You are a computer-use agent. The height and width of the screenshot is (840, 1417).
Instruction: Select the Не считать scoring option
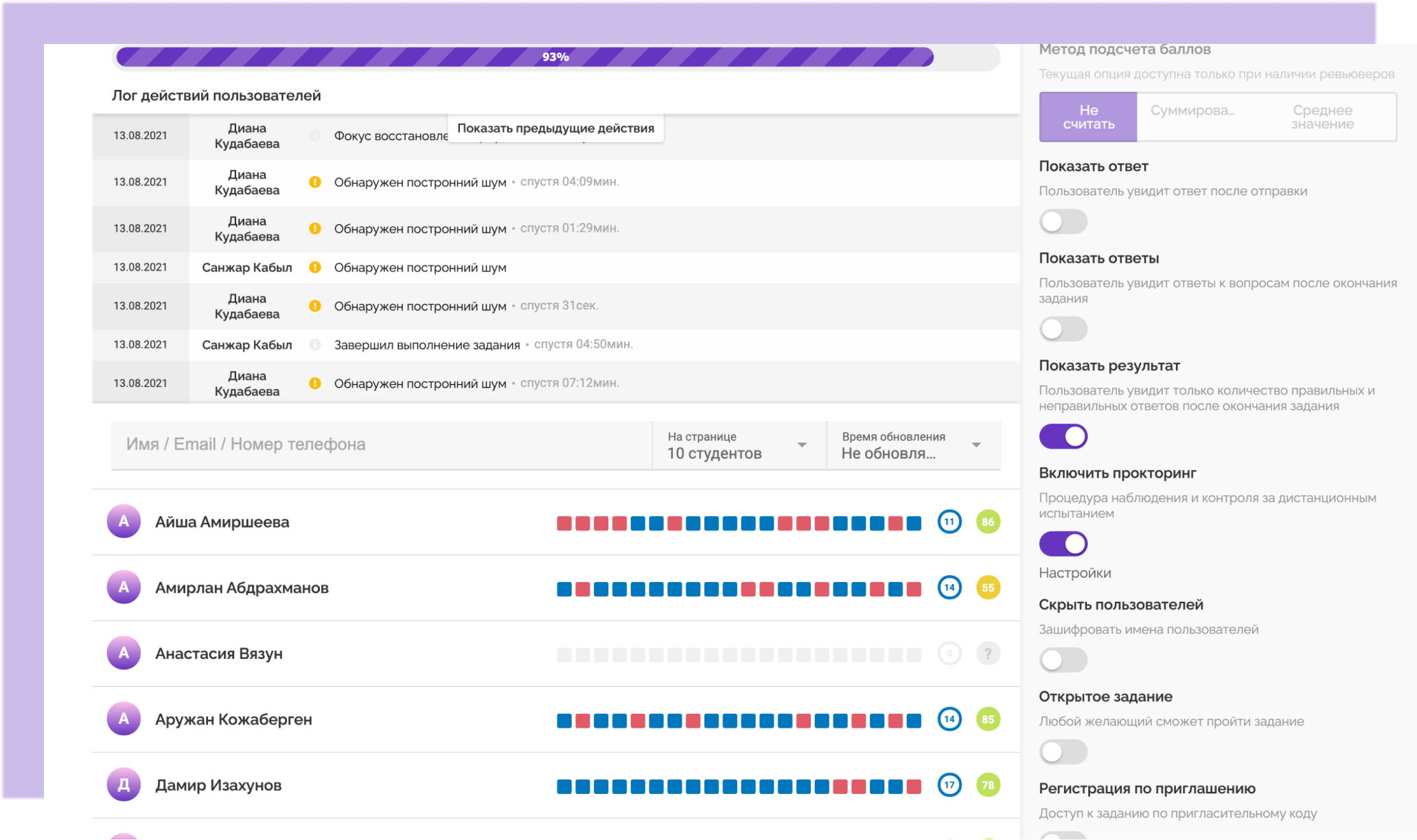point(1088,117)
